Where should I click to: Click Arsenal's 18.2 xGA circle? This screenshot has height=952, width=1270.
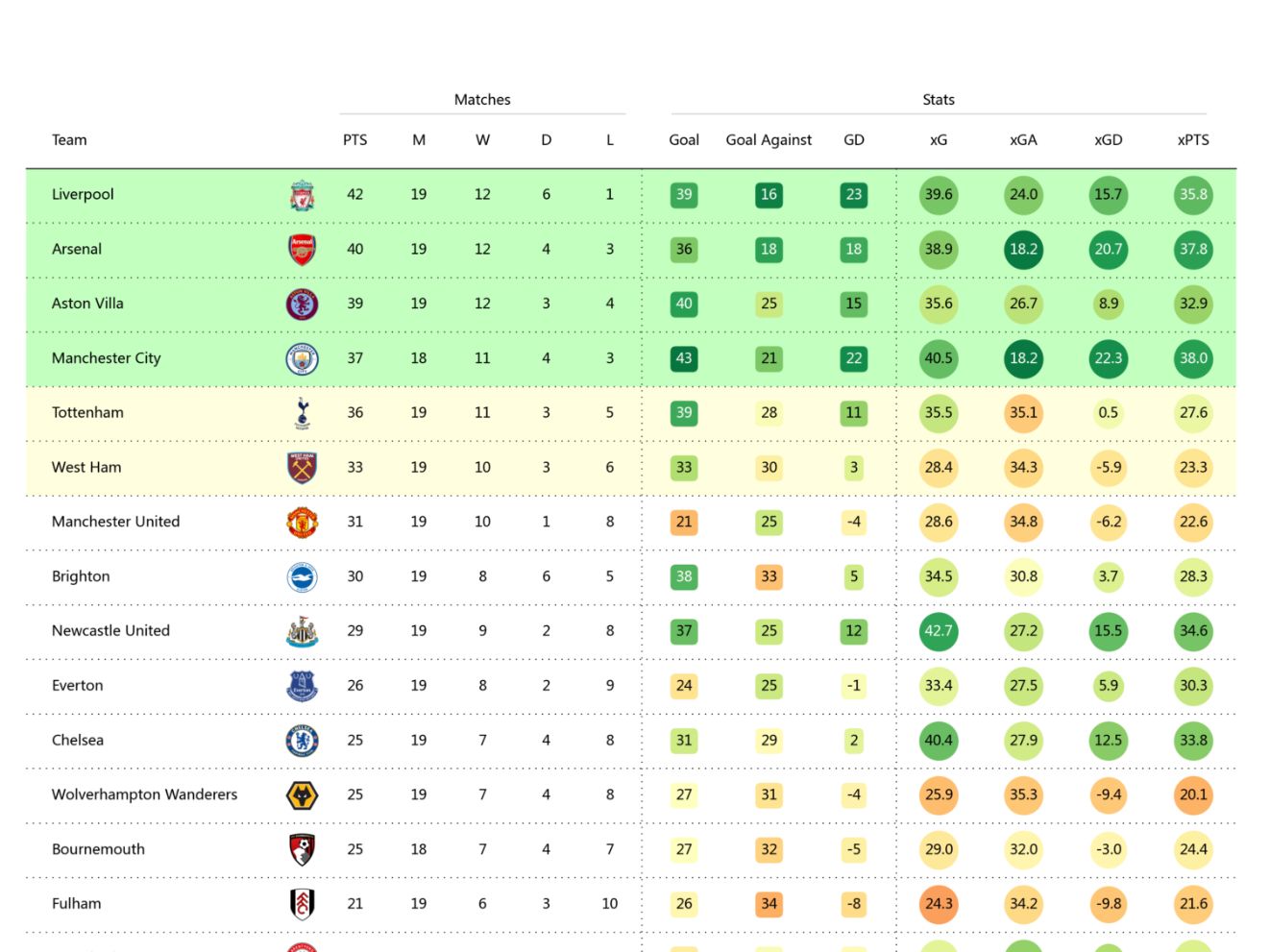(x=1023, y=250)
